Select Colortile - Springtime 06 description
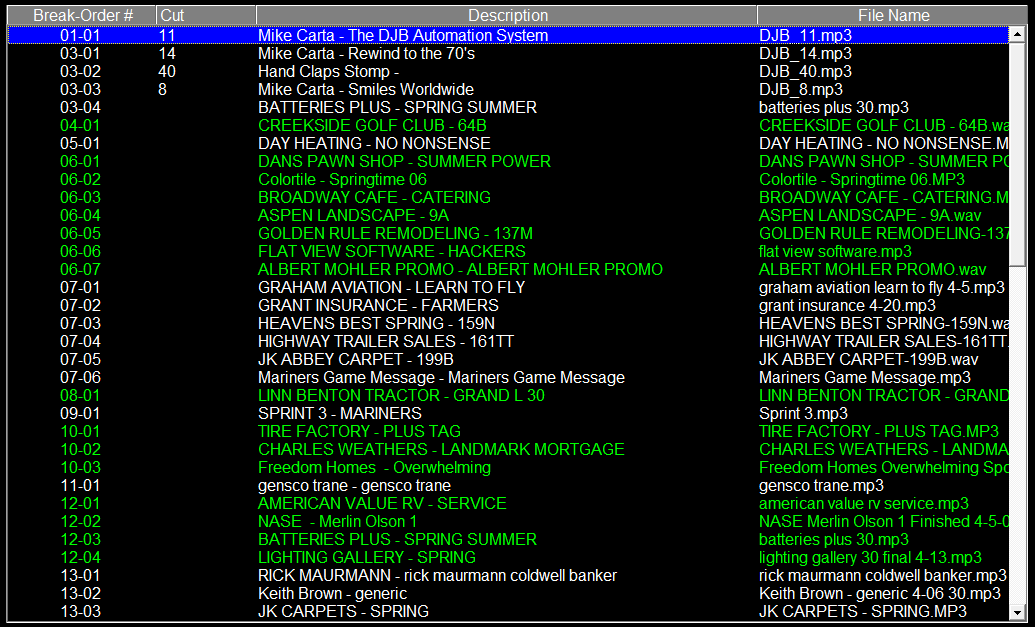 pyautogui.click(x=342, y=179)
